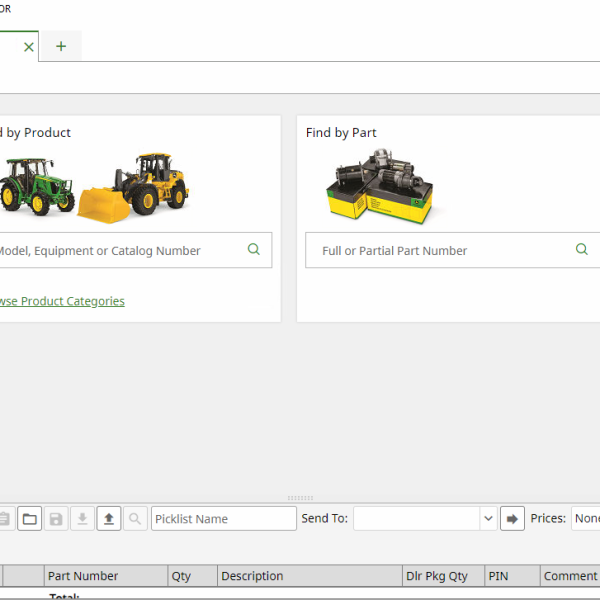Click the Model, Equipment or Catalog Number field
600x600 pixels.
[x=136, y=250]
